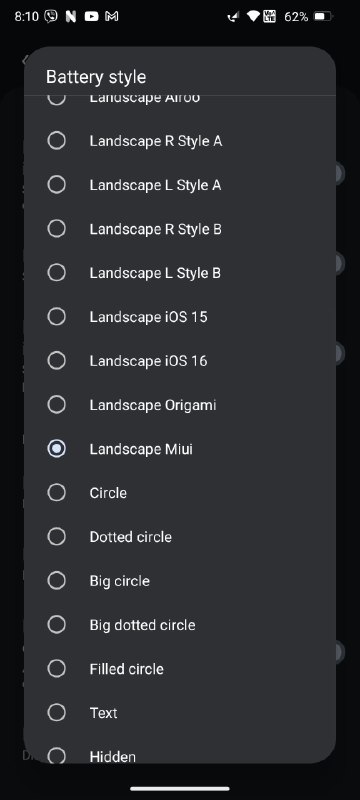Select Landscape R Style A radio button

click(x=56, y=140)
